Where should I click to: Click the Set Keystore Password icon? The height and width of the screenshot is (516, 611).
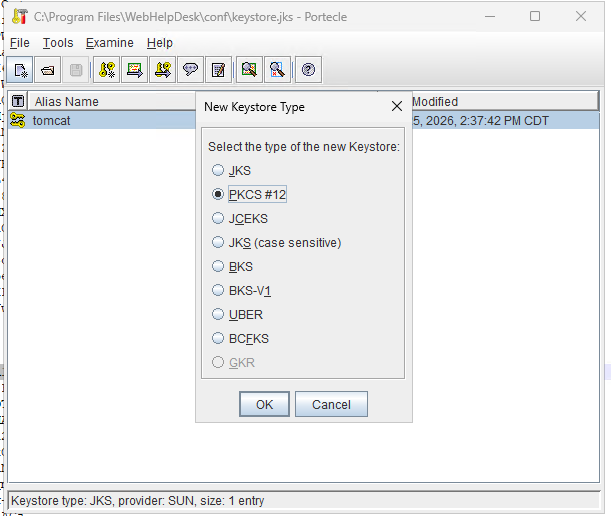pos(191,70)
